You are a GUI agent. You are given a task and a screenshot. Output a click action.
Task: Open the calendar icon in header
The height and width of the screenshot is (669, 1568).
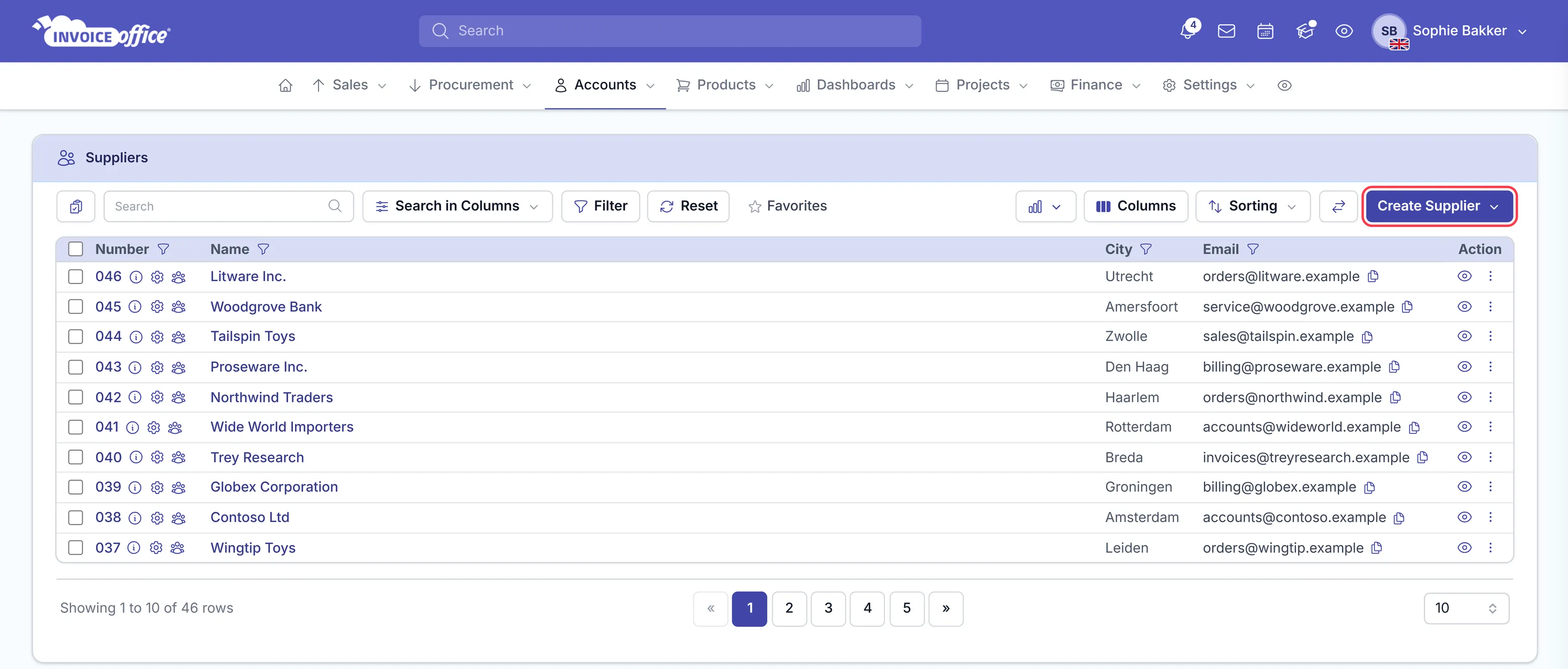tap(1266, 31)
